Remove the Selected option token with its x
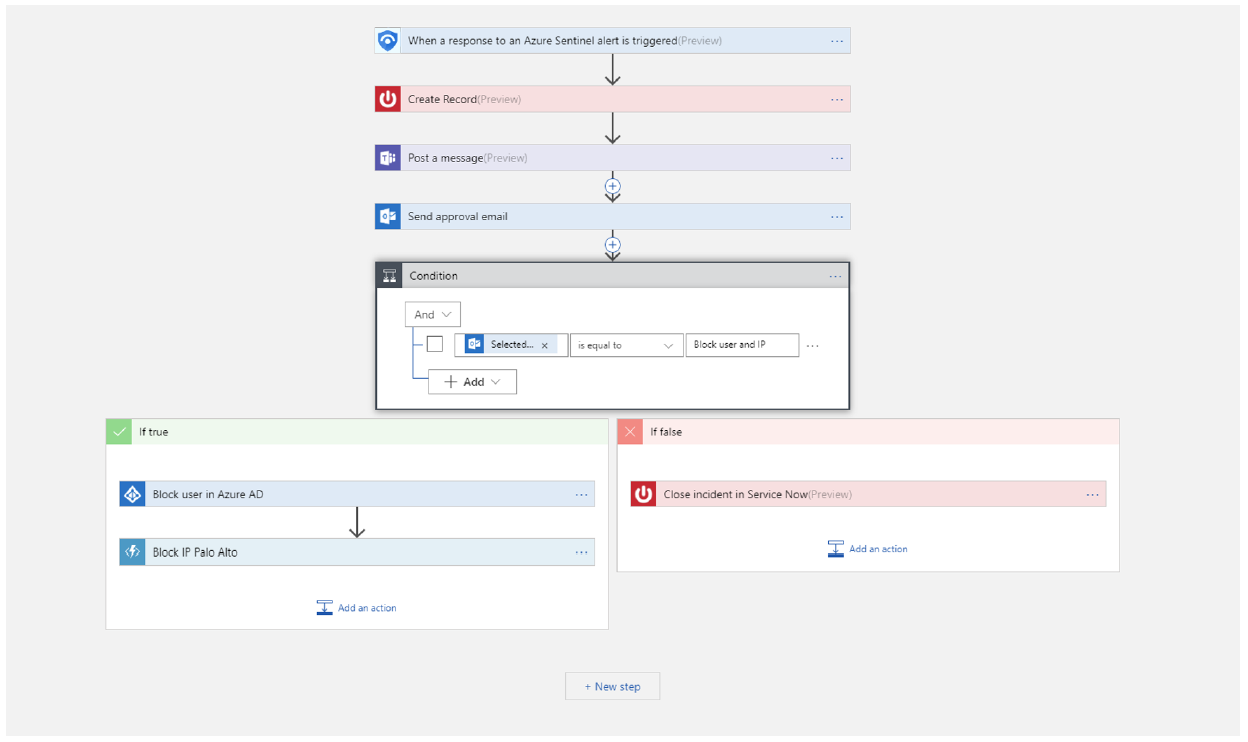1248x742 pixels. pyautogui.click(x=545, y=345)
